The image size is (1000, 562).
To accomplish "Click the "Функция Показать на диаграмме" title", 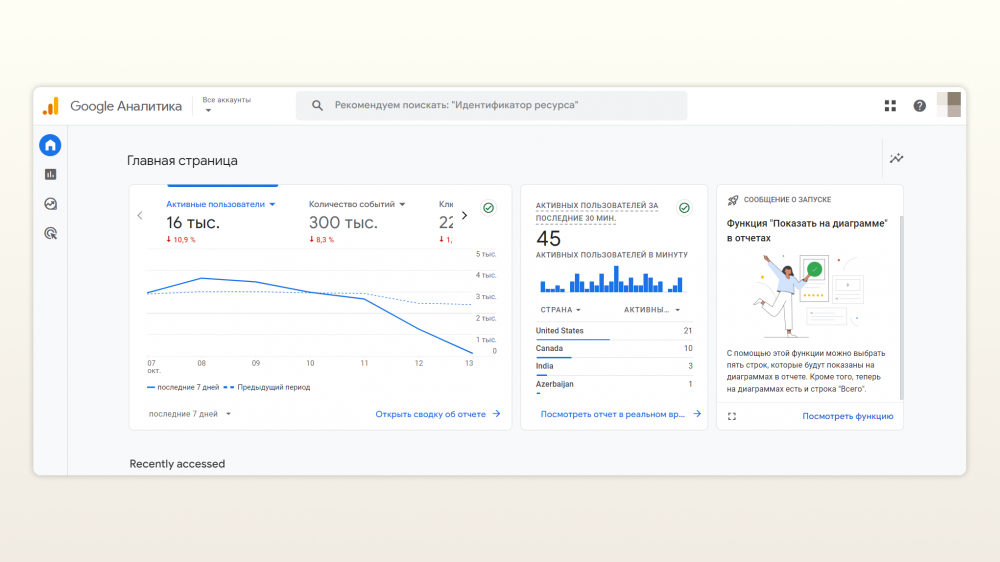I will click(x=807, y=231).
